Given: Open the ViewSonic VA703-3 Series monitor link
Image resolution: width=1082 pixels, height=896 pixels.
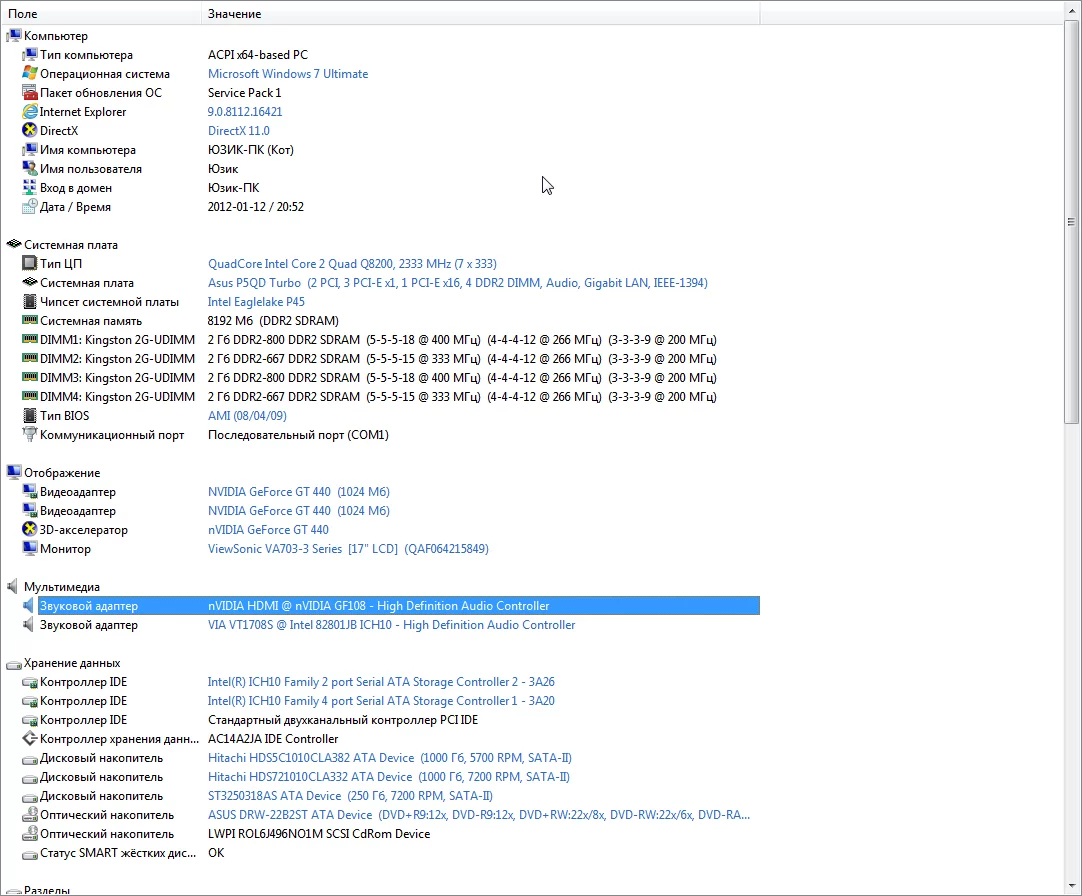Looking at the screenshot, I should click(348, 549).
